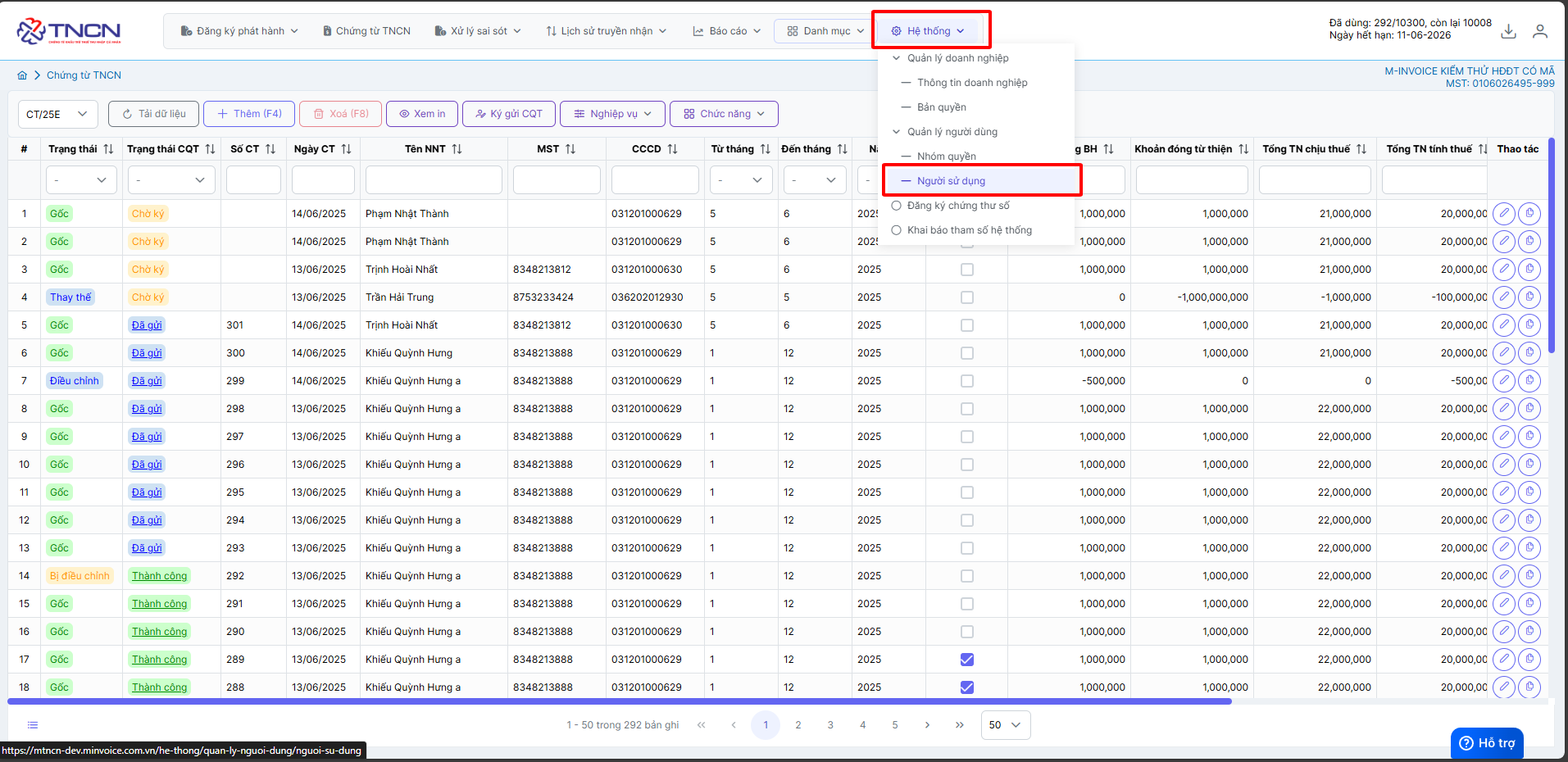This screenshot has width=1568, height=762.
Task: Click copy icon for row 16
Action: point(1529,632)
